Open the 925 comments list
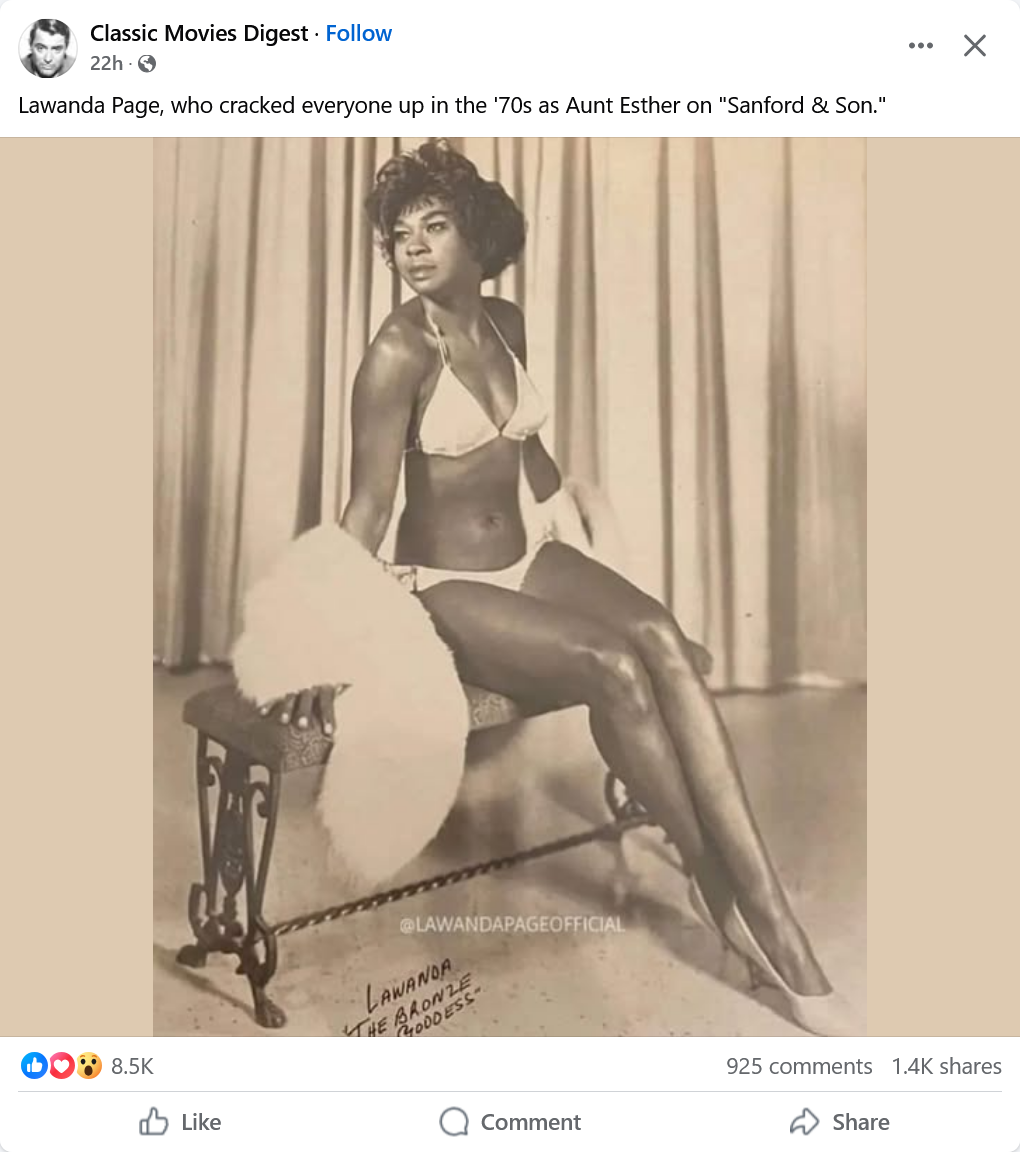This screenshot has width=1020, height=1152. pos(799,1066)
